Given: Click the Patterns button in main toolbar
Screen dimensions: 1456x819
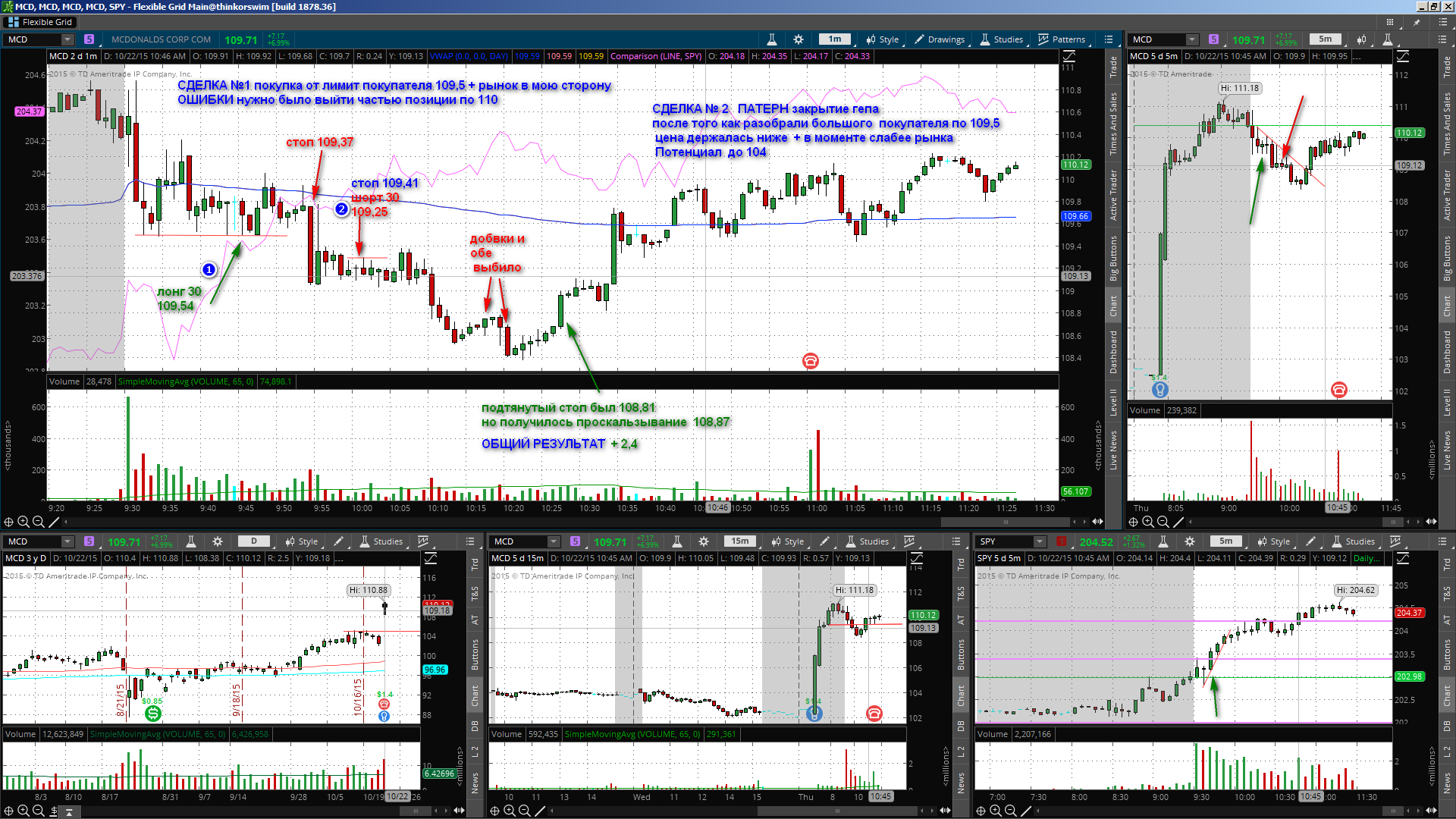Looking at the screenshot, I should (x=1062, y=39).
